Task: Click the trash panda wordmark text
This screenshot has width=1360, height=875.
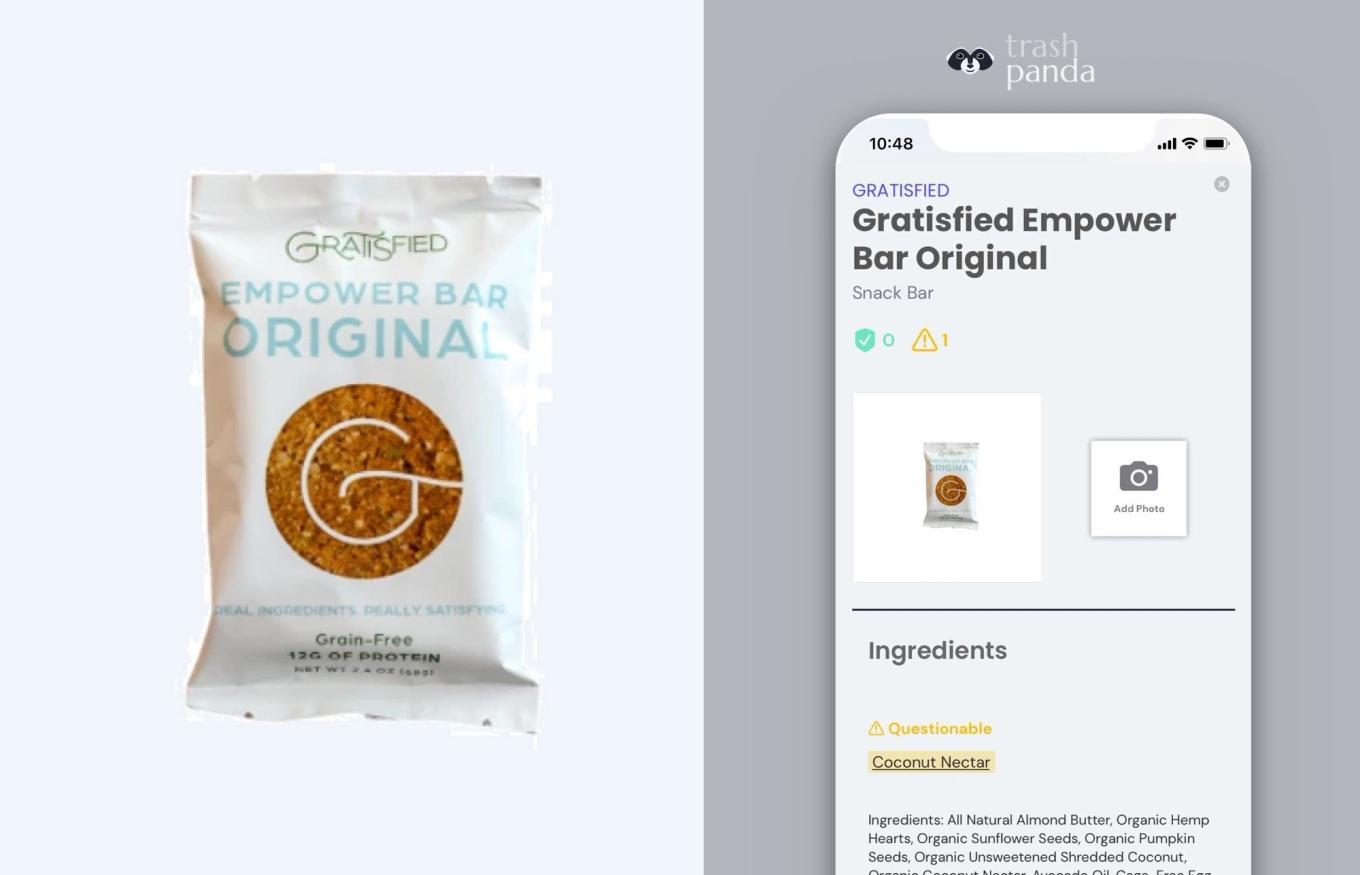Action: 1050,60
